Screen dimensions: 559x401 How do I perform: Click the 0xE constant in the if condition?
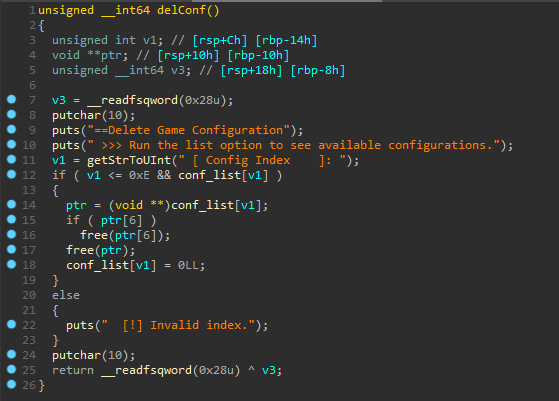139,175
